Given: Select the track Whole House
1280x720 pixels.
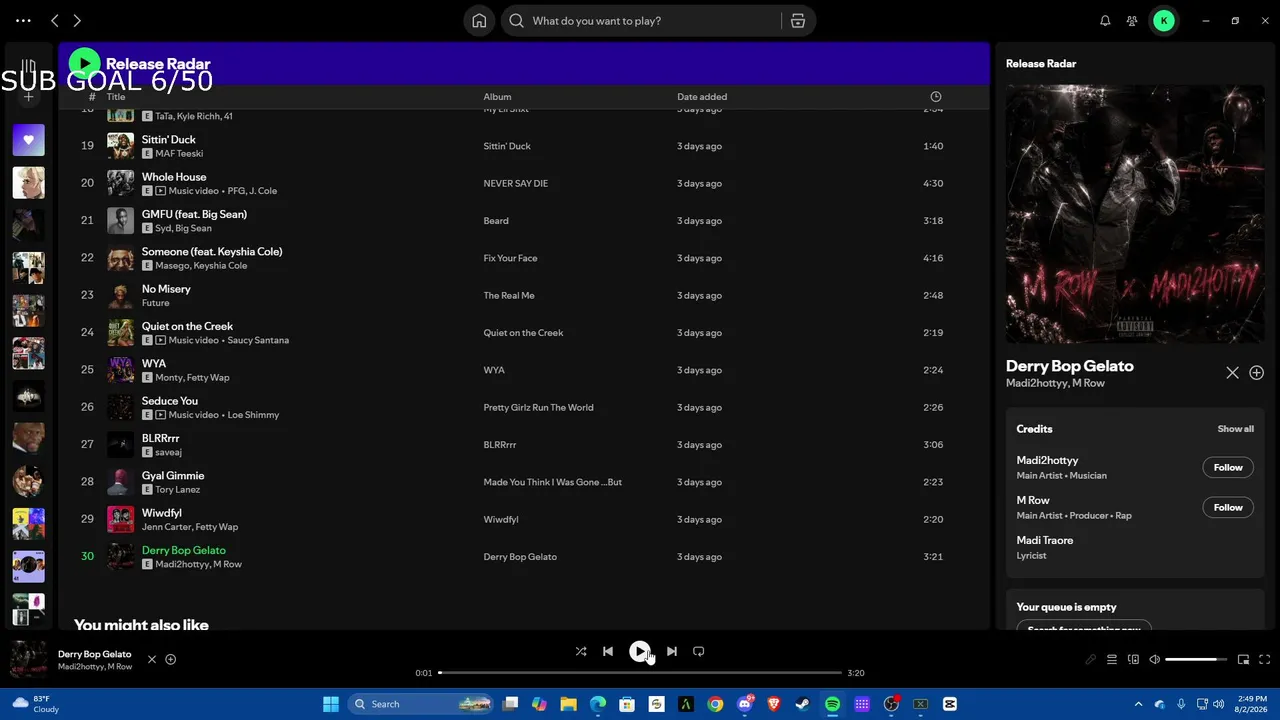Looking at the screenshot, I should pyautogui.click(x=174, y=177).
